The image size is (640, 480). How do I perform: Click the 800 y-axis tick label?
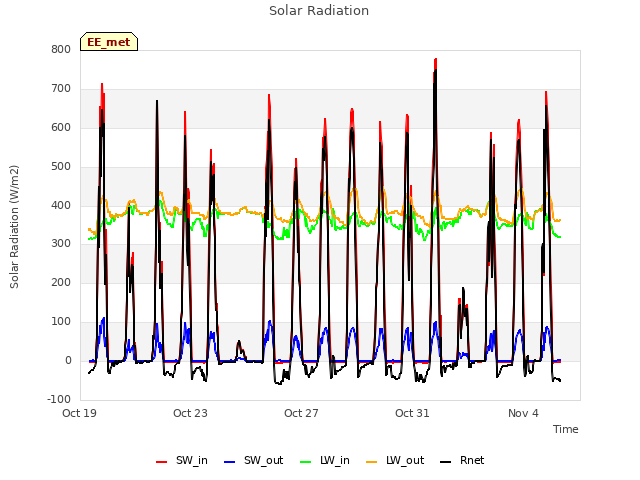click(61, 50)
